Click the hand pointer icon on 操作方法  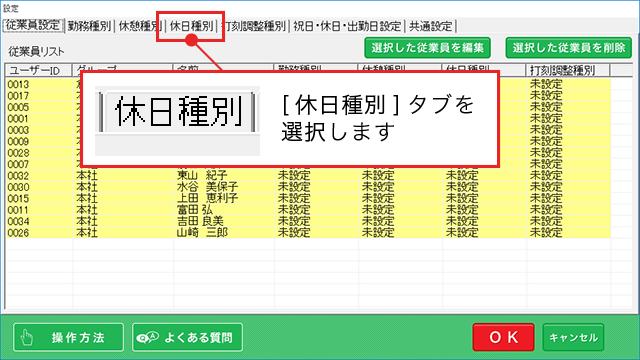(x=27, y=338)
